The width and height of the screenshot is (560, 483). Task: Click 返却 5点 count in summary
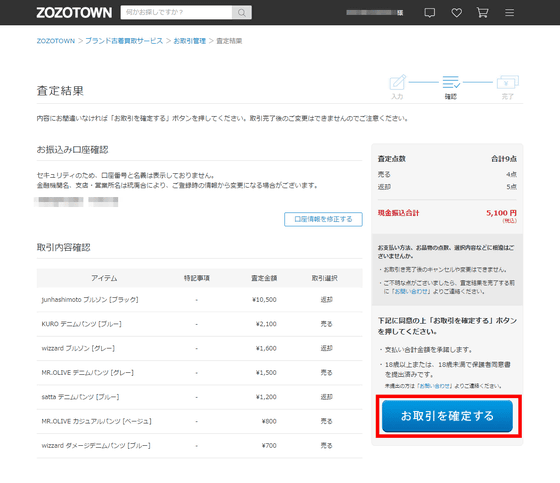point(511,187)
